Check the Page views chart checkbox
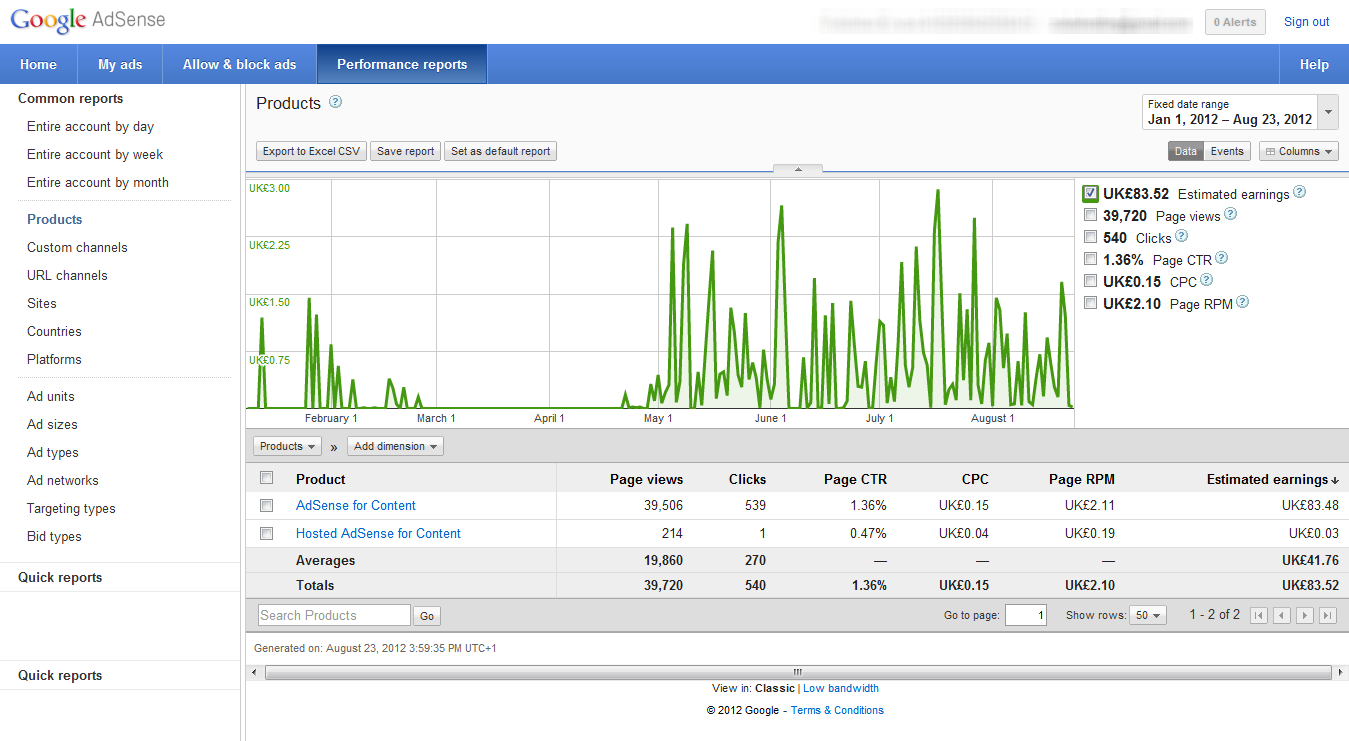Image resolution: width=1349 pixels, height=741 pixels. tap(1091, 215)
